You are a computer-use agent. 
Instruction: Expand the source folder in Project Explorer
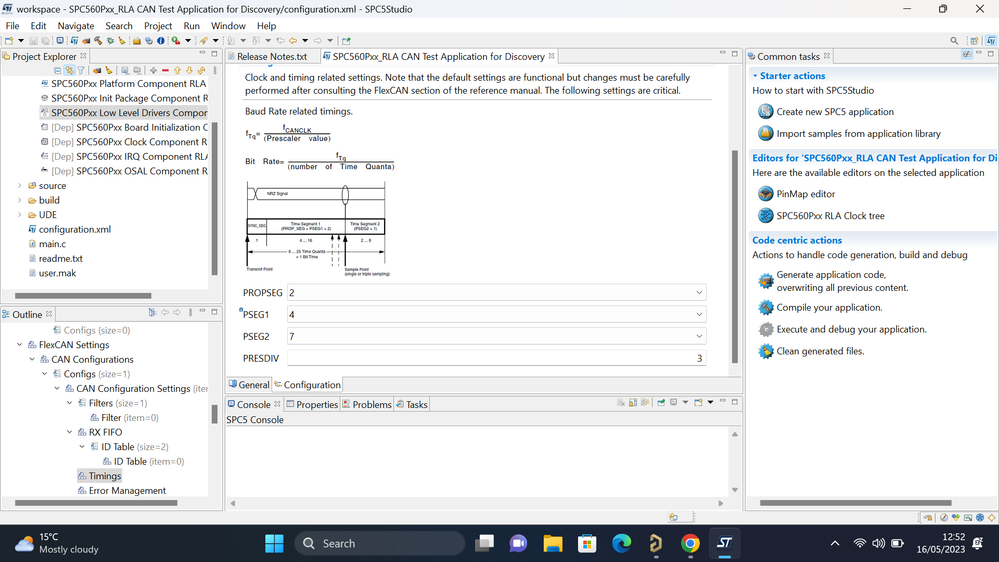tap(20, 185)
